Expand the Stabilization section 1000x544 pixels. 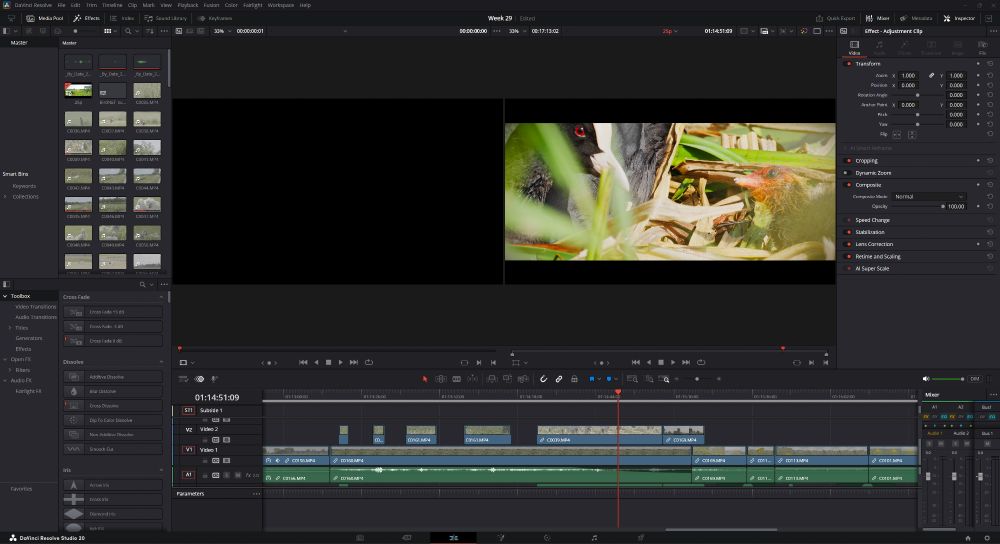870,232
